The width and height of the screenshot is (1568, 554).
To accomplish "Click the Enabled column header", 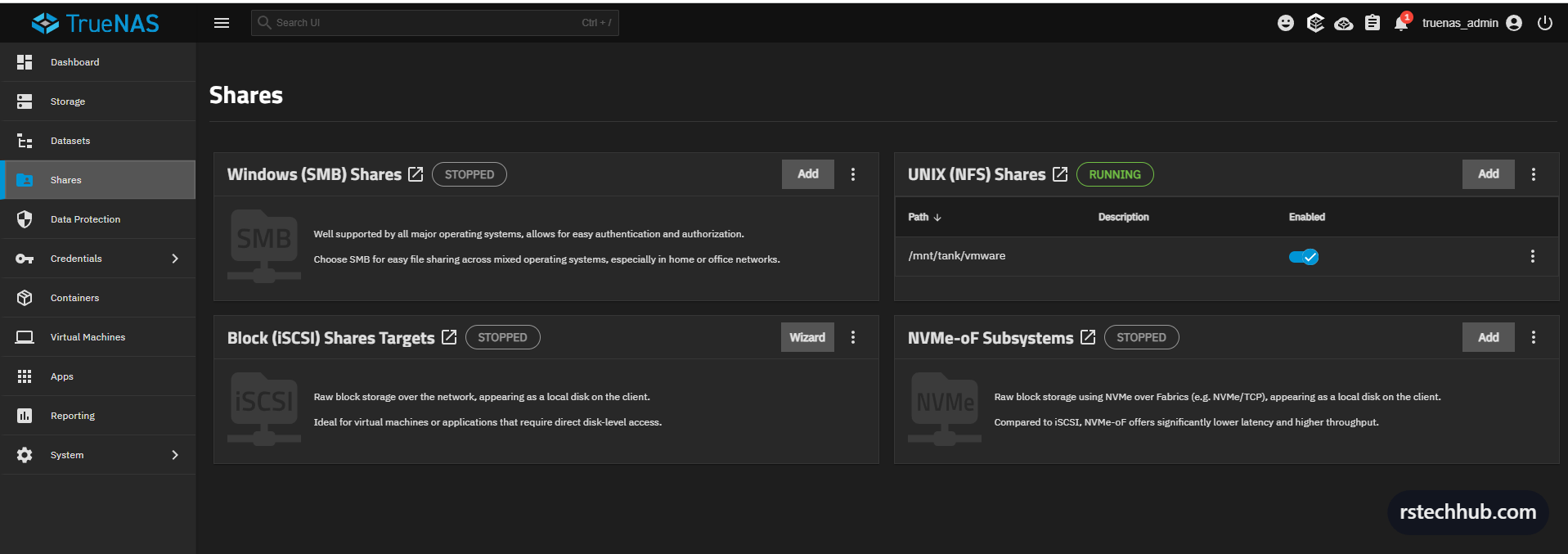I will coord(1307,217).
